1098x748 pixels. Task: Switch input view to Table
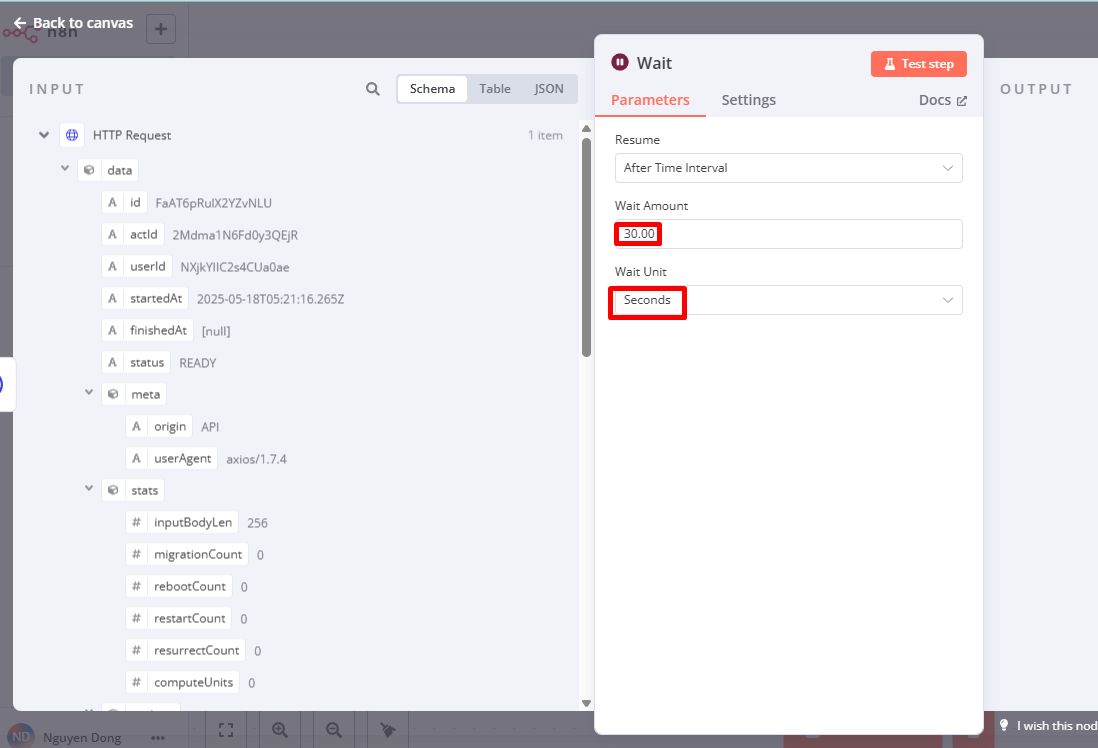[495, 89]
